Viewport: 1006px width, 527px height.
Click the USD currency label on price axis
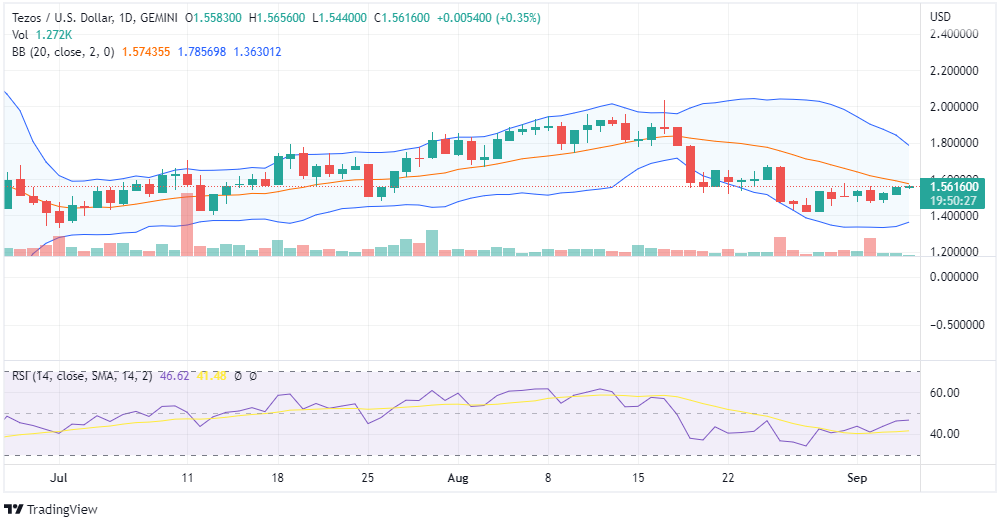(940, 17)
